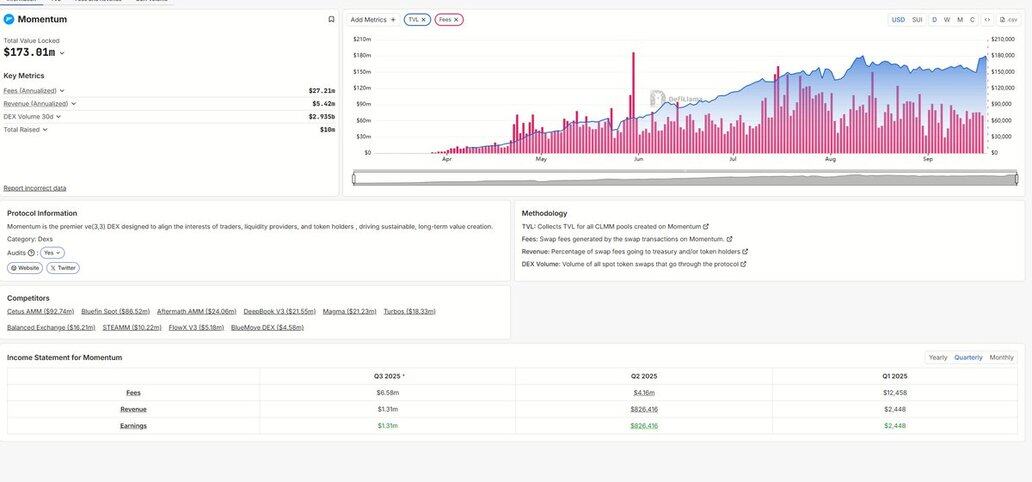Click the Revenue row label in income statement
The height and width of the screenshot is (482, 1032).
[134, 410]
